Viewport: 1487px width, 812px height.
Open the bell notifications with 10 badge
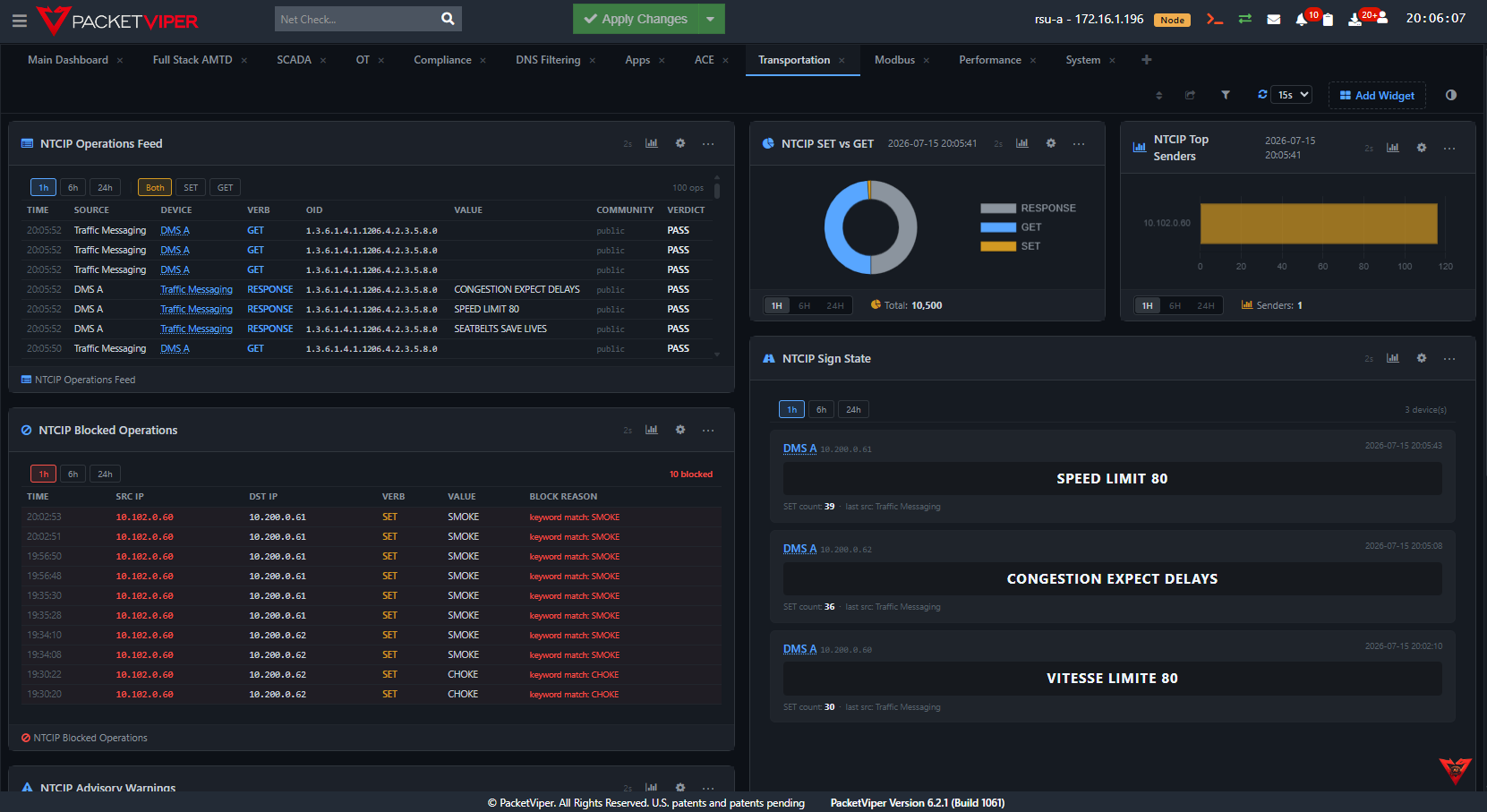pyautogui.click(x=1302, y=19)
